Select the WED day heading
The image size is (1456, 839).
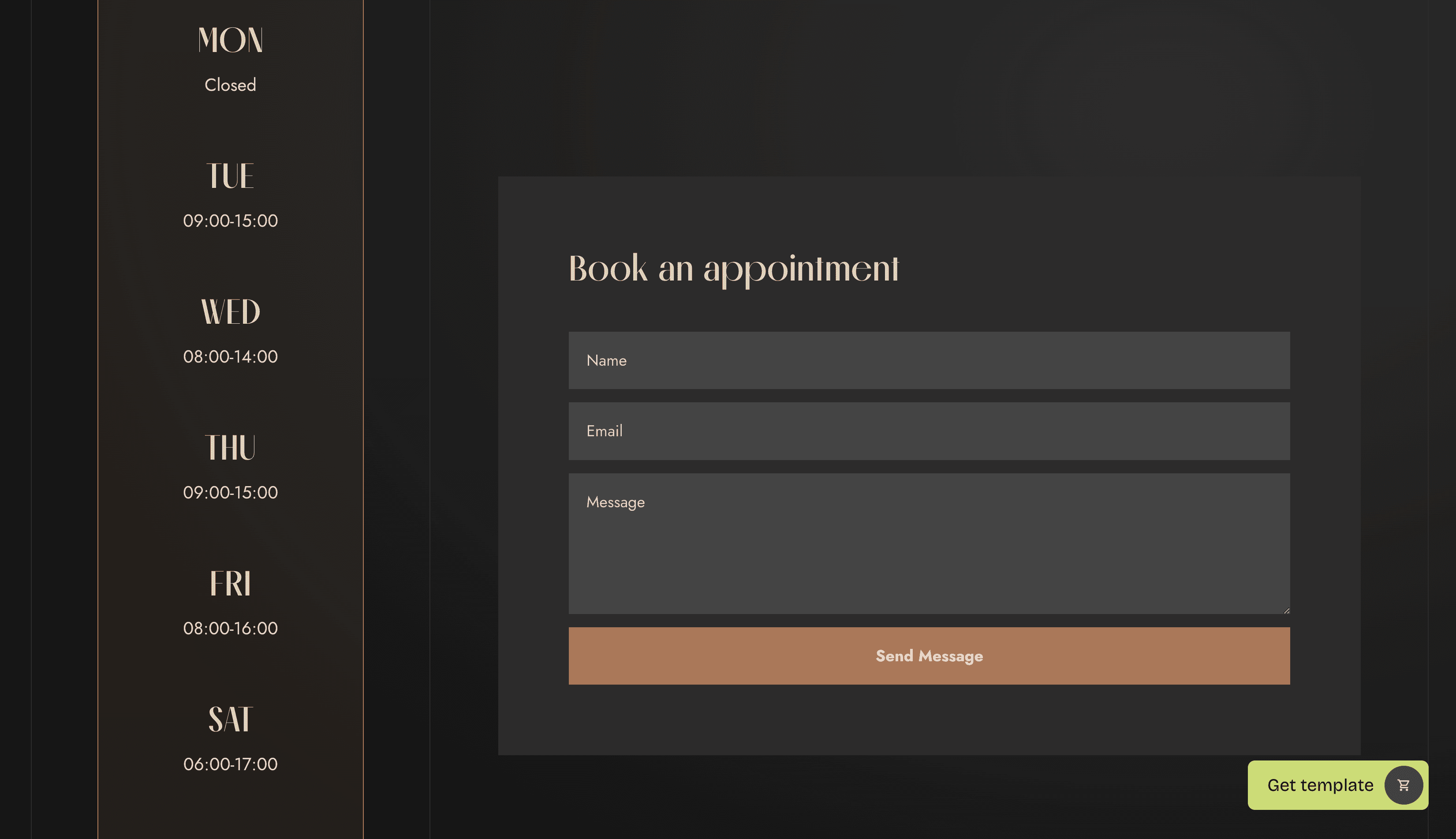tap(230, 312)
